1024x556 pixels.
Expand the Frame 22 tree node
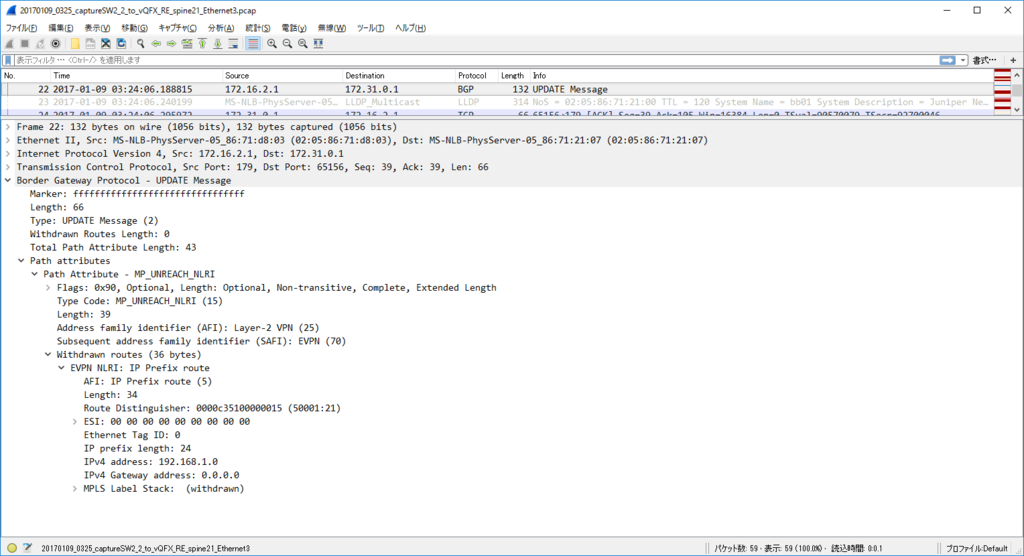(x=8, y=127)
